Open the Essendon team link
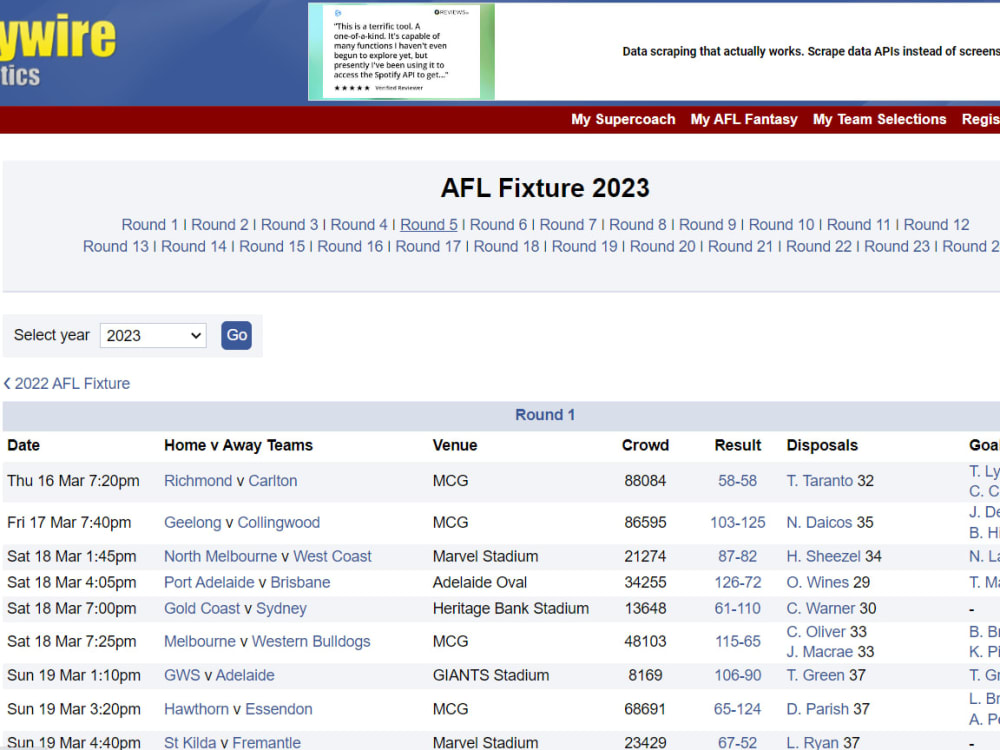Image resolution: width=1000 pixels, height=750 pixels. 279,709
